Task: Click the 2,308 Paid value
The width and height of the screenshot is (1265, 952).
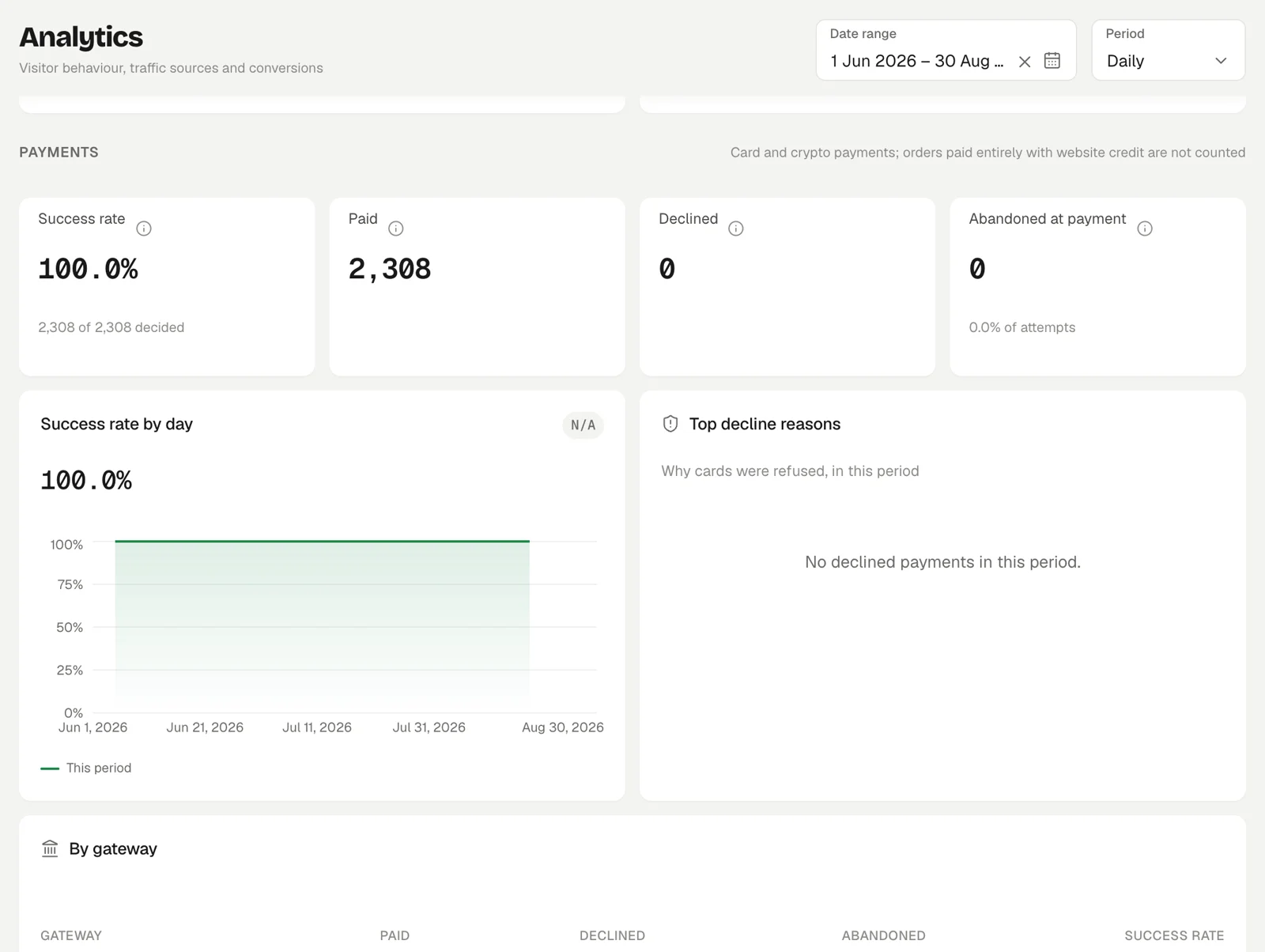Action: (390, 270)
